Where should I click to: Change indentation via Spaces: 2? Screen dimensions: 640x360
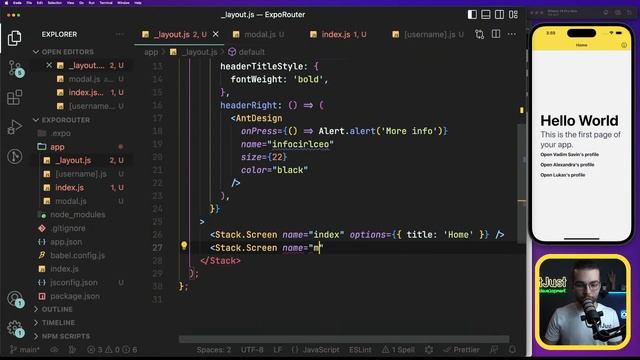(213, 349)
